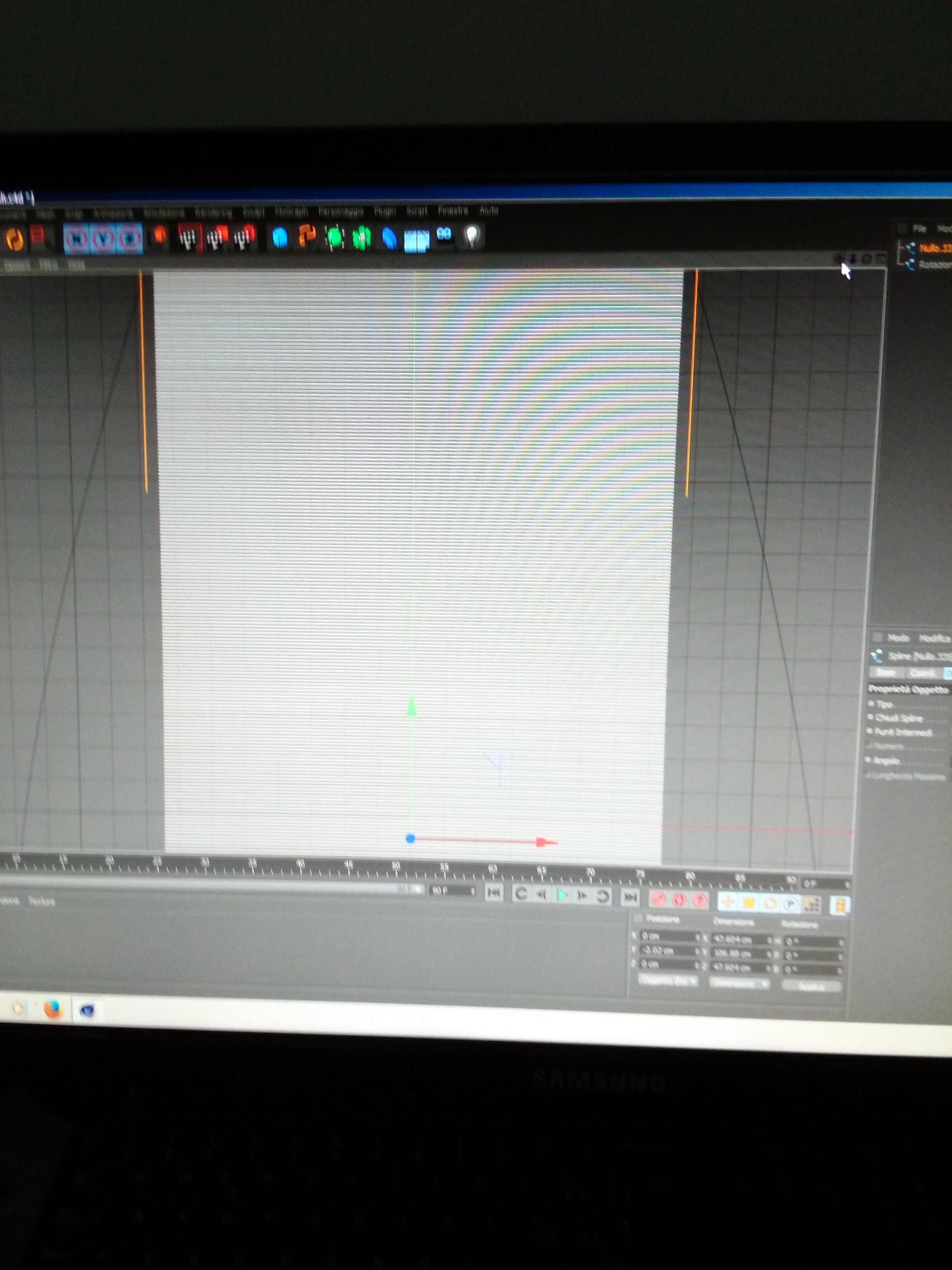Toggle the Z axis lock
The image size is (952, 1270).
(x=130, y=239)
